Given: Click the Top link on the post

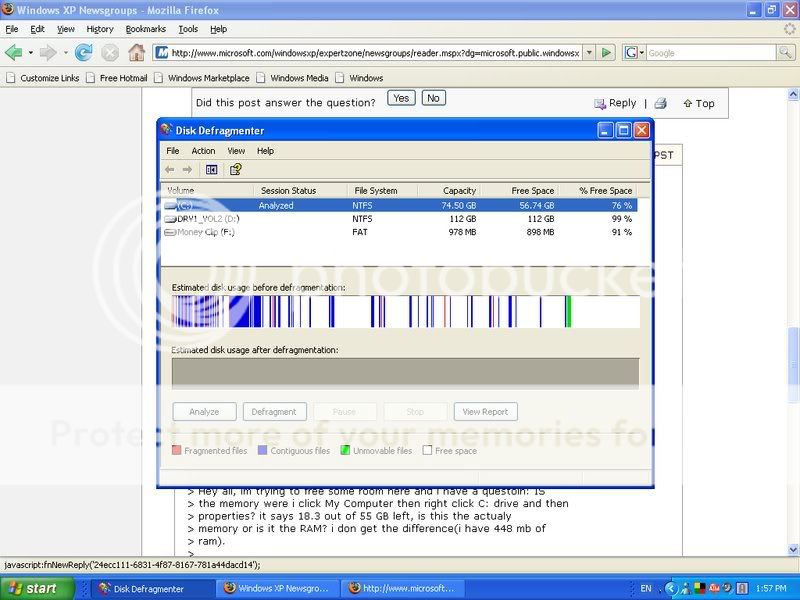Looking at the screenshot, I should pyautogui.click(x=698, y=104).
